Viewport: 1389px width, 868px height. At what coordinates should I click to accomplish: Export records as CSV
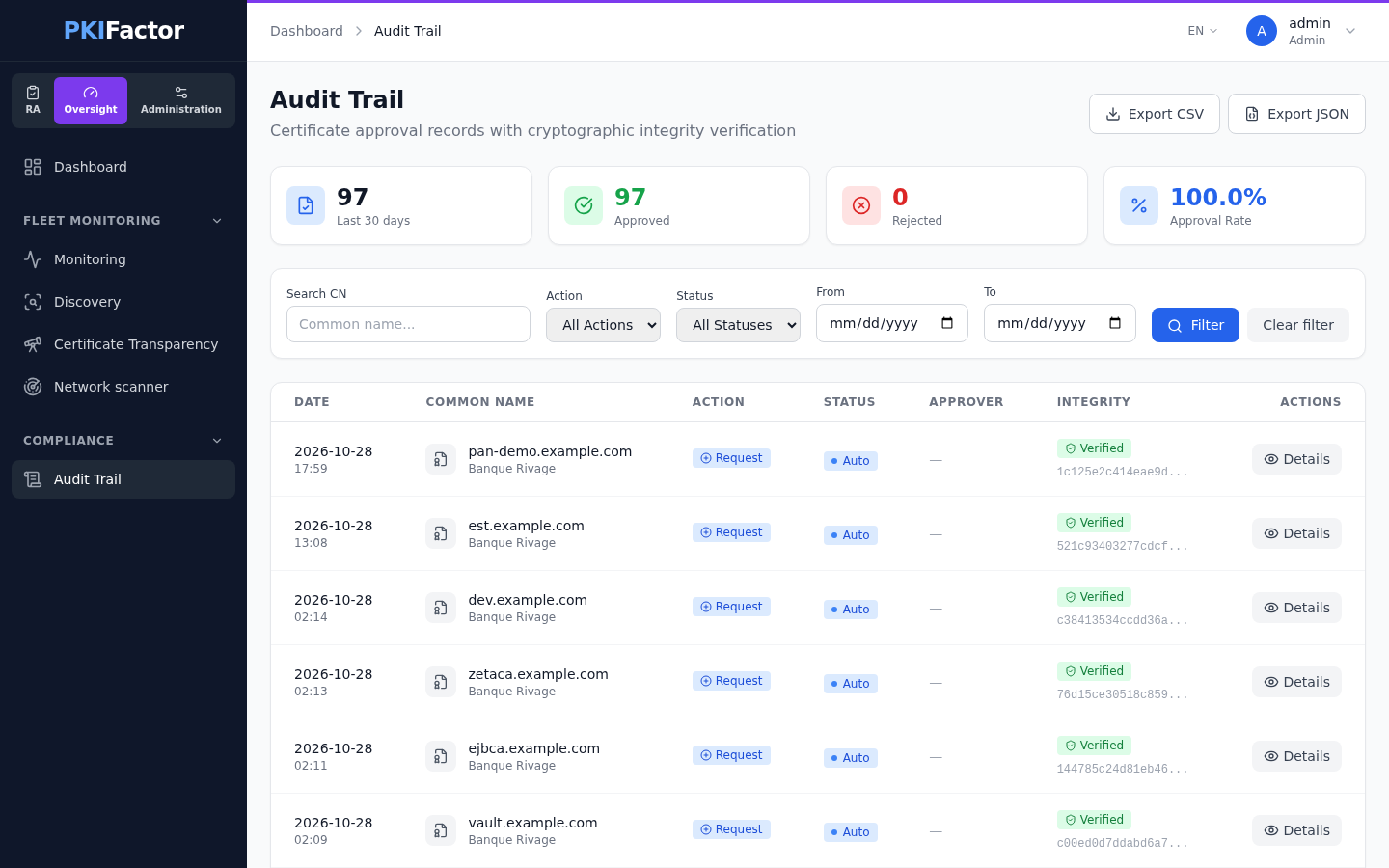tap(1155, 114)
